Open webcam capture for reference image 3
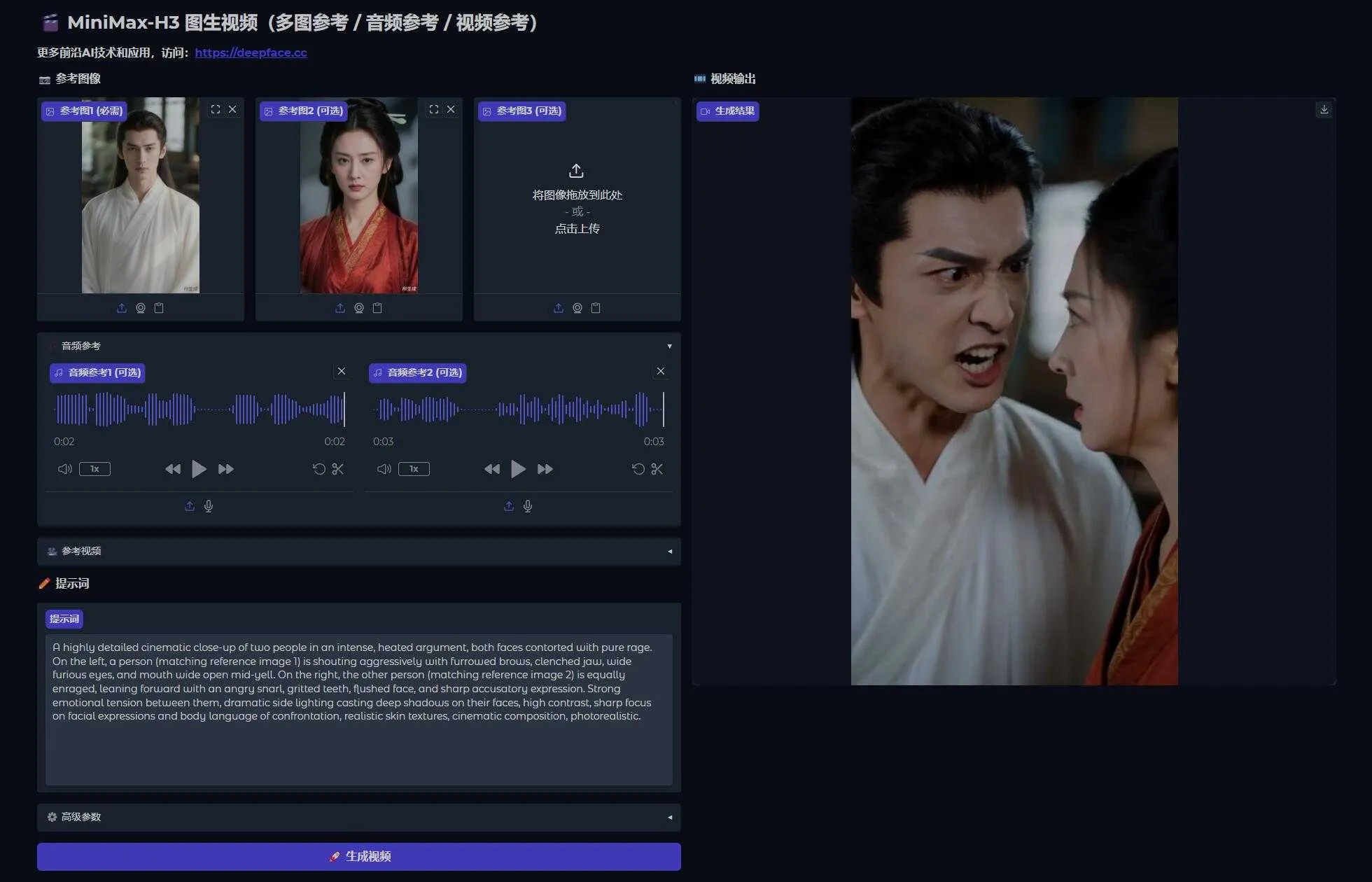 tap(577, 308)
